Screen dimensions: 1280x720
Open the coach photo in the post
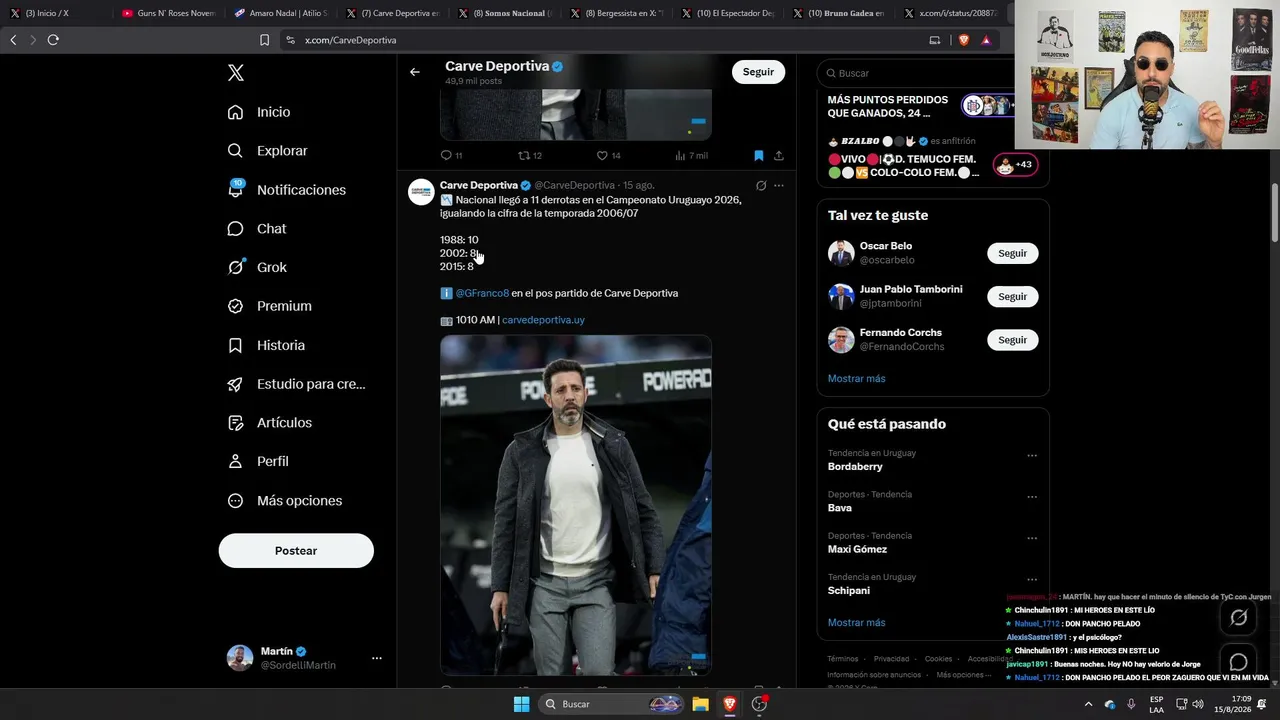click(x=576, y=505)
